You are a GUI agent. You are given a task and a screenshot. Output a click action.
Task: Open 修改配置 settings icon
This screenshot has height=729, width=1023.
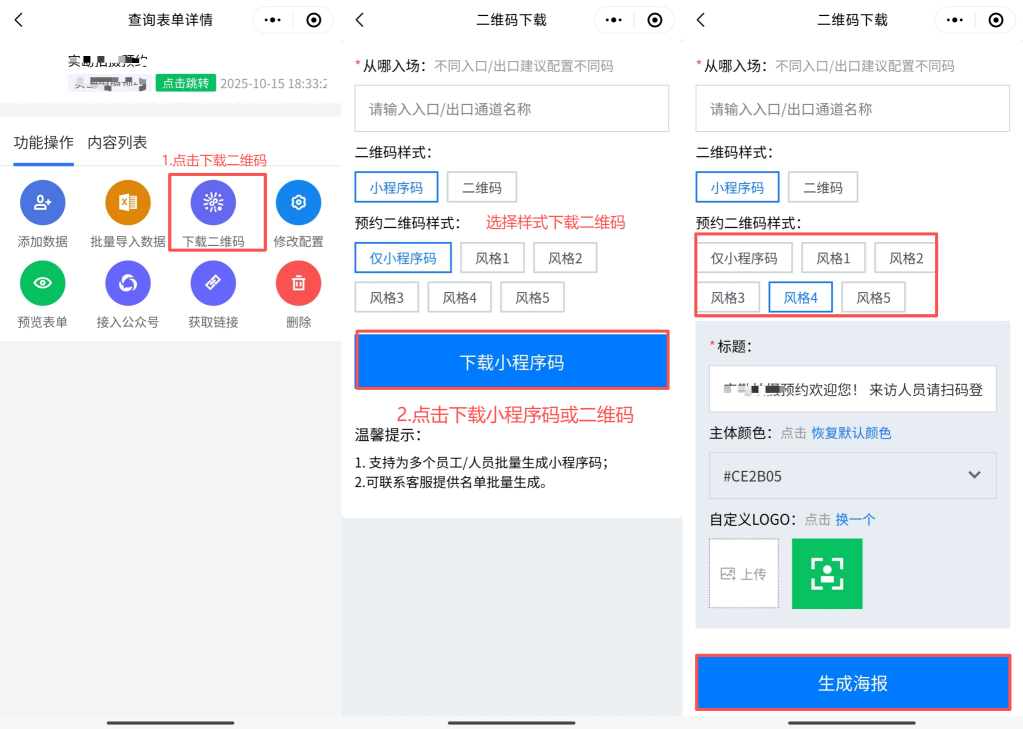point(298,203)
